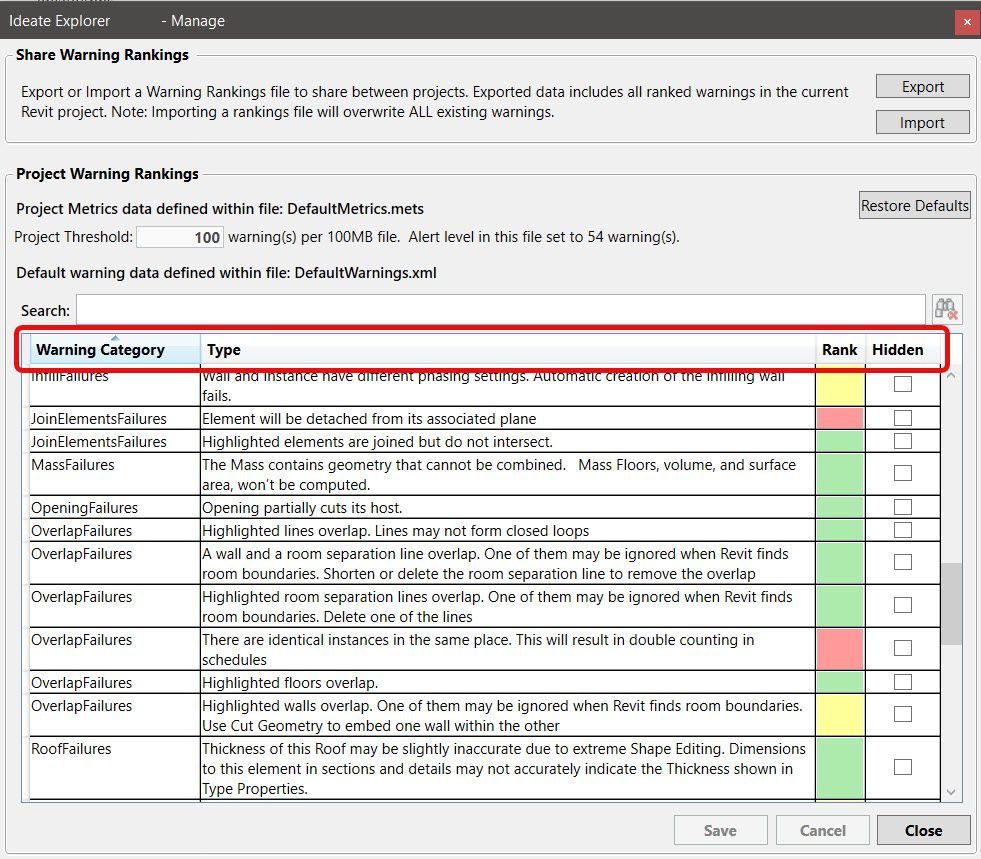Select 'Highlighted lines overlap' type cell
Image resolution: width=981 pixels, height=859 pixels.
coord(507,531)
